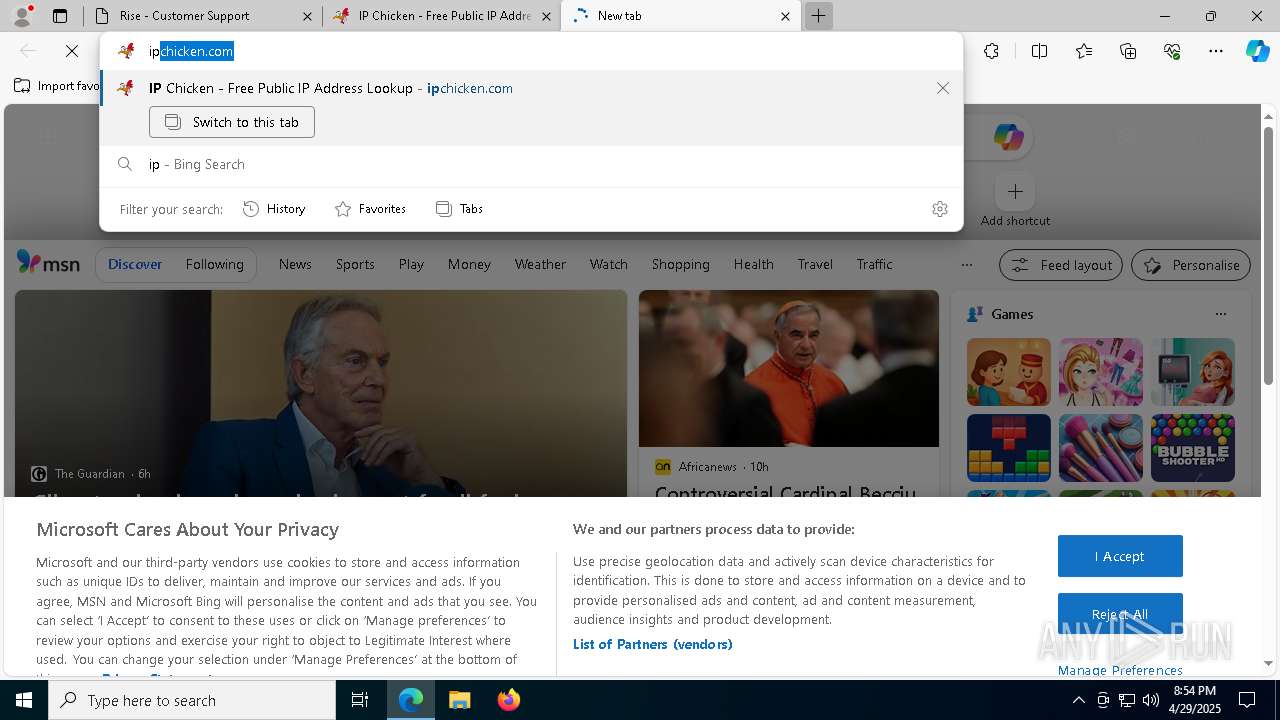Viewport: 1280px width, 720px height.
Task: Open the Shopping category
Action: pos(680,264)
